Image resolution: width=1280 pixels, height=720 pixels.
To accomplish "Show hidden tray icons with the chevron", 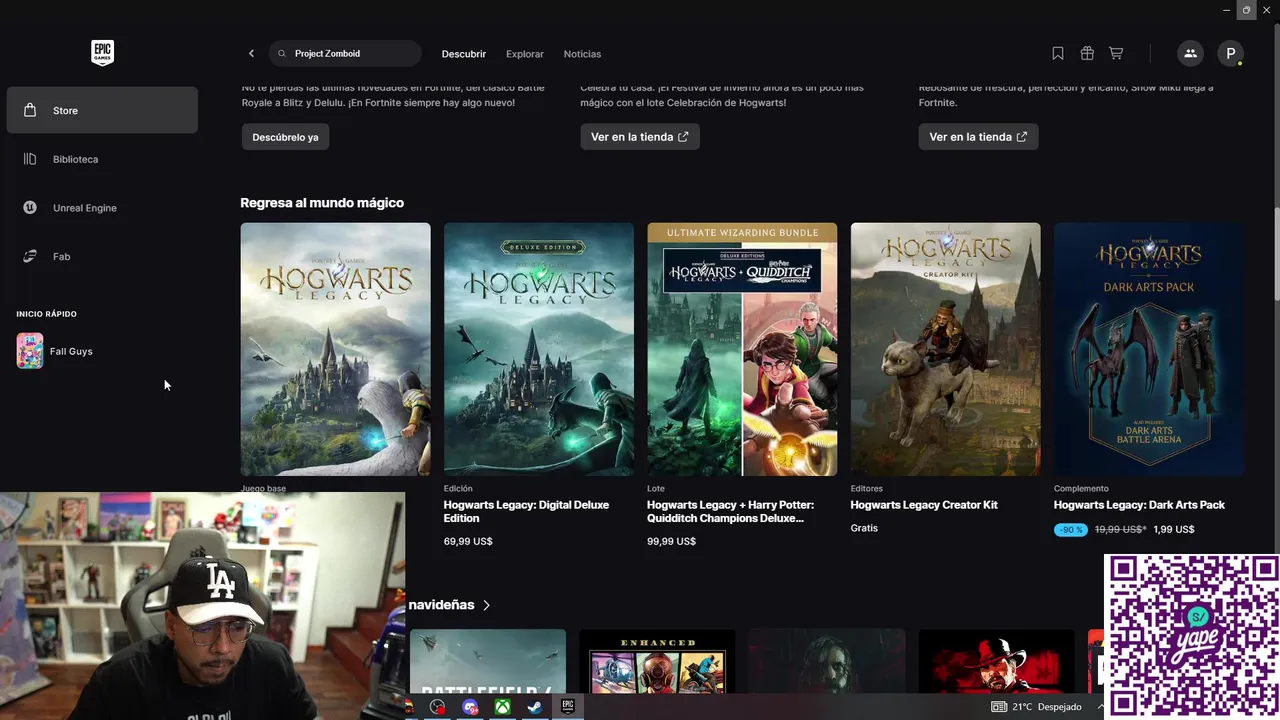I will (1100, 707).
